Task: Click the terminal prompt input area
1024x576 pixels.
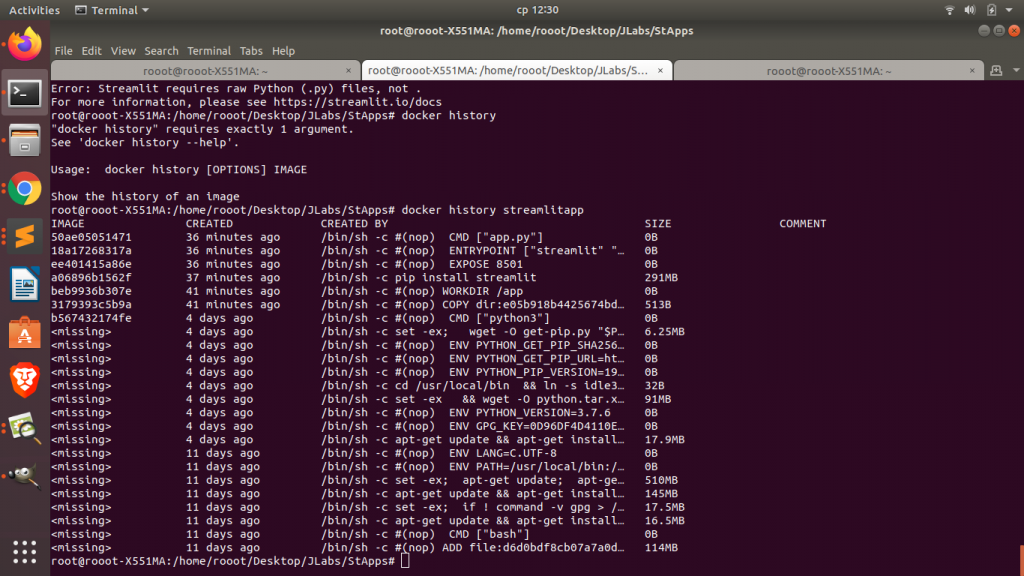Action: (405, 561)
